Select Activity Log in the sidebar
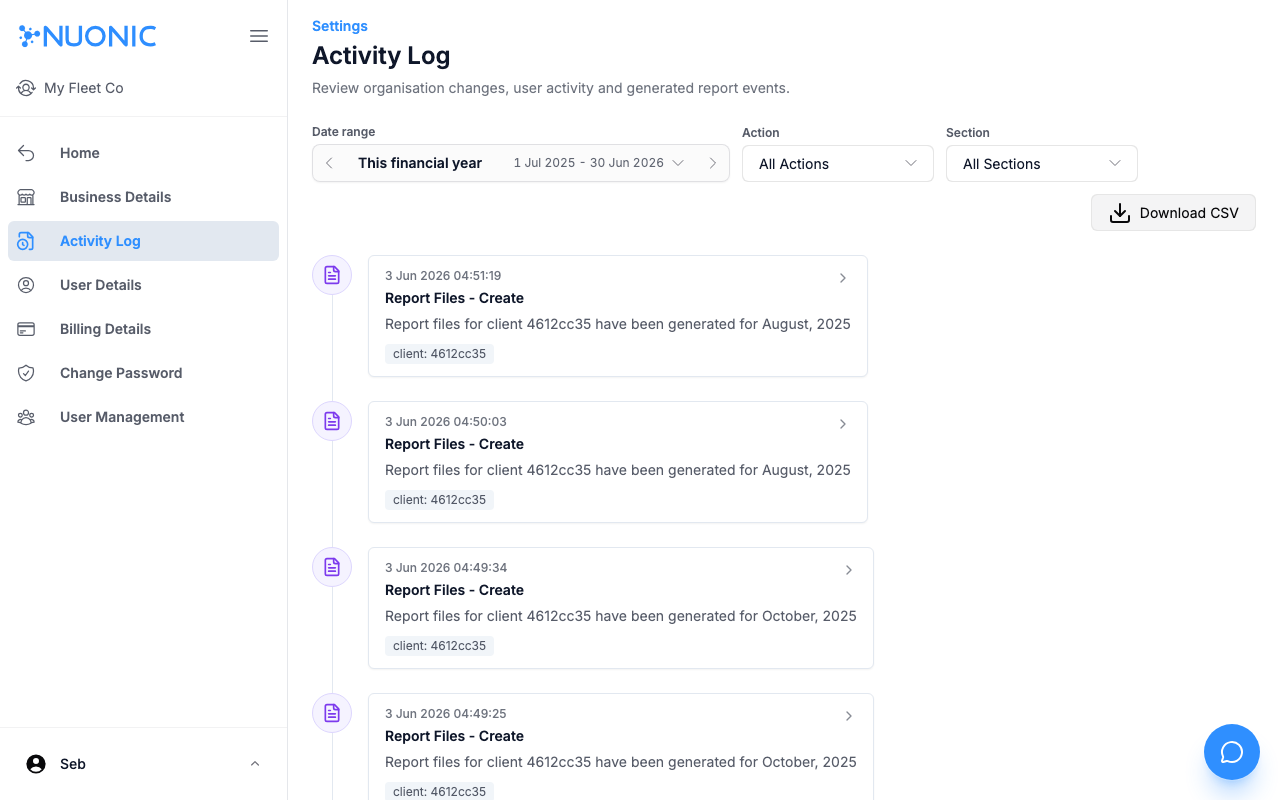The height and width of the screenshot is (800, 1280). click(143, 241)
